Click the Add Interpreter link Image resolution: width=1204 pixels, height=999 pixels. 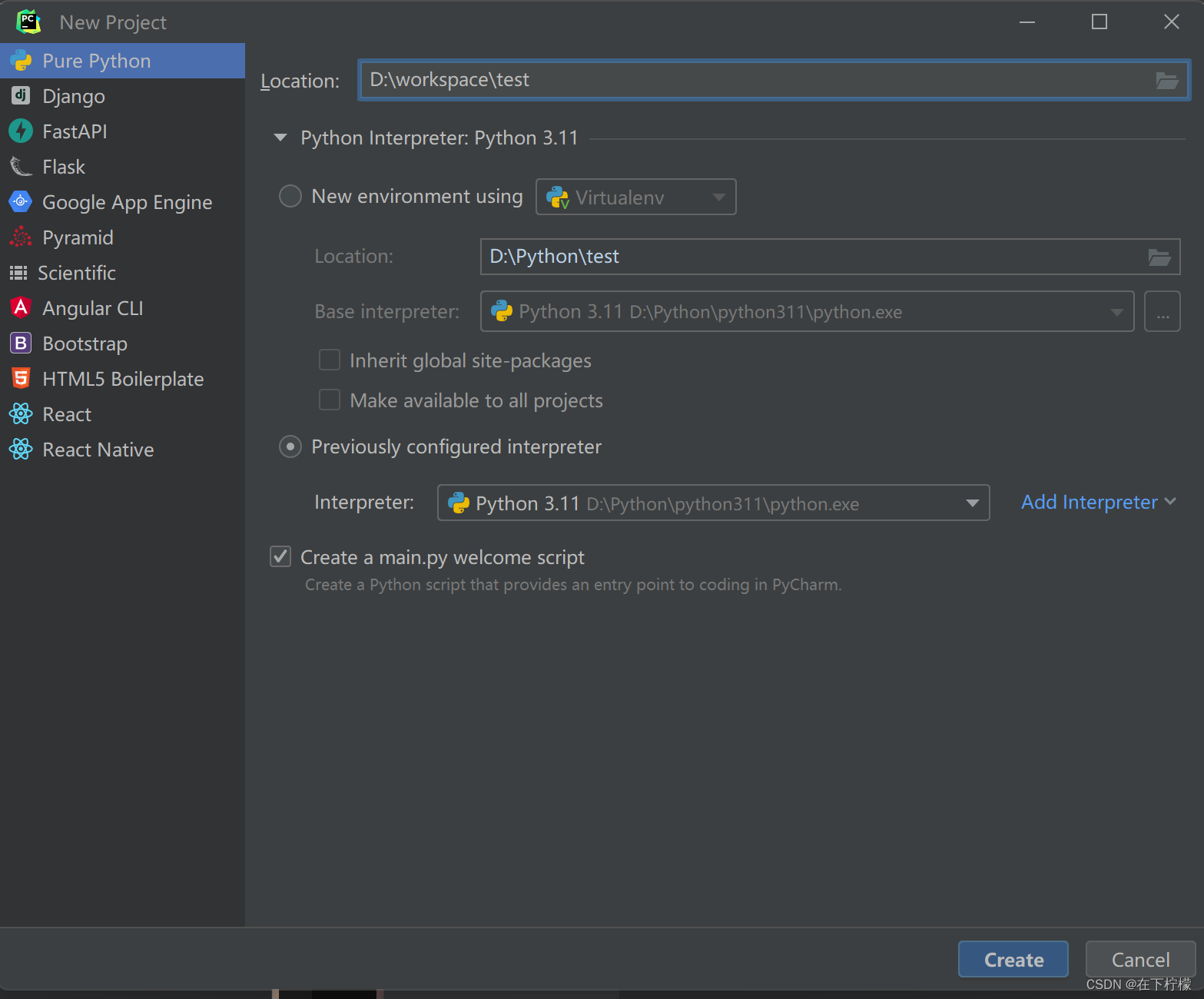1089,502
